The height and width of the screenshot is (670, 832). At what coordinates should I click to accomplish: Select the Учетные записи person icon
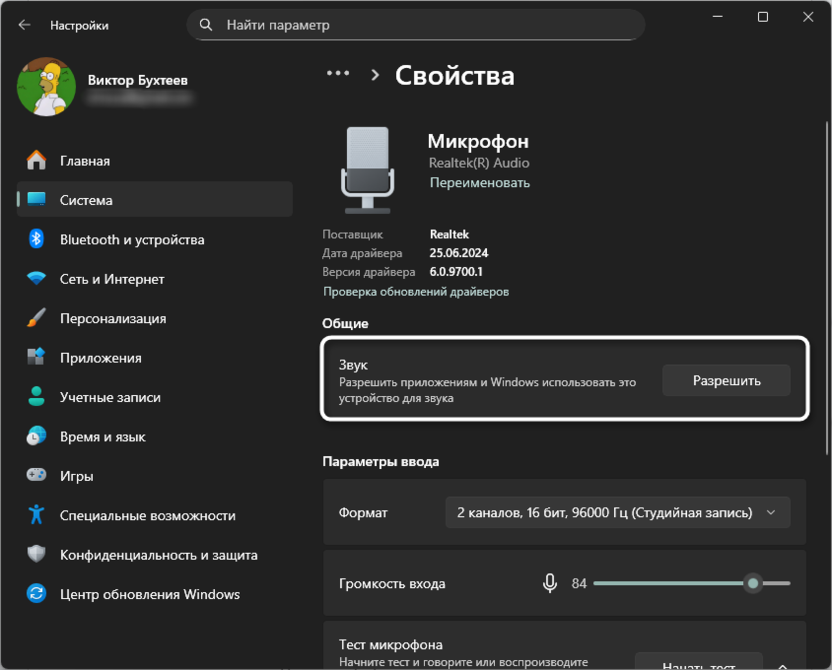click(37, 397)
